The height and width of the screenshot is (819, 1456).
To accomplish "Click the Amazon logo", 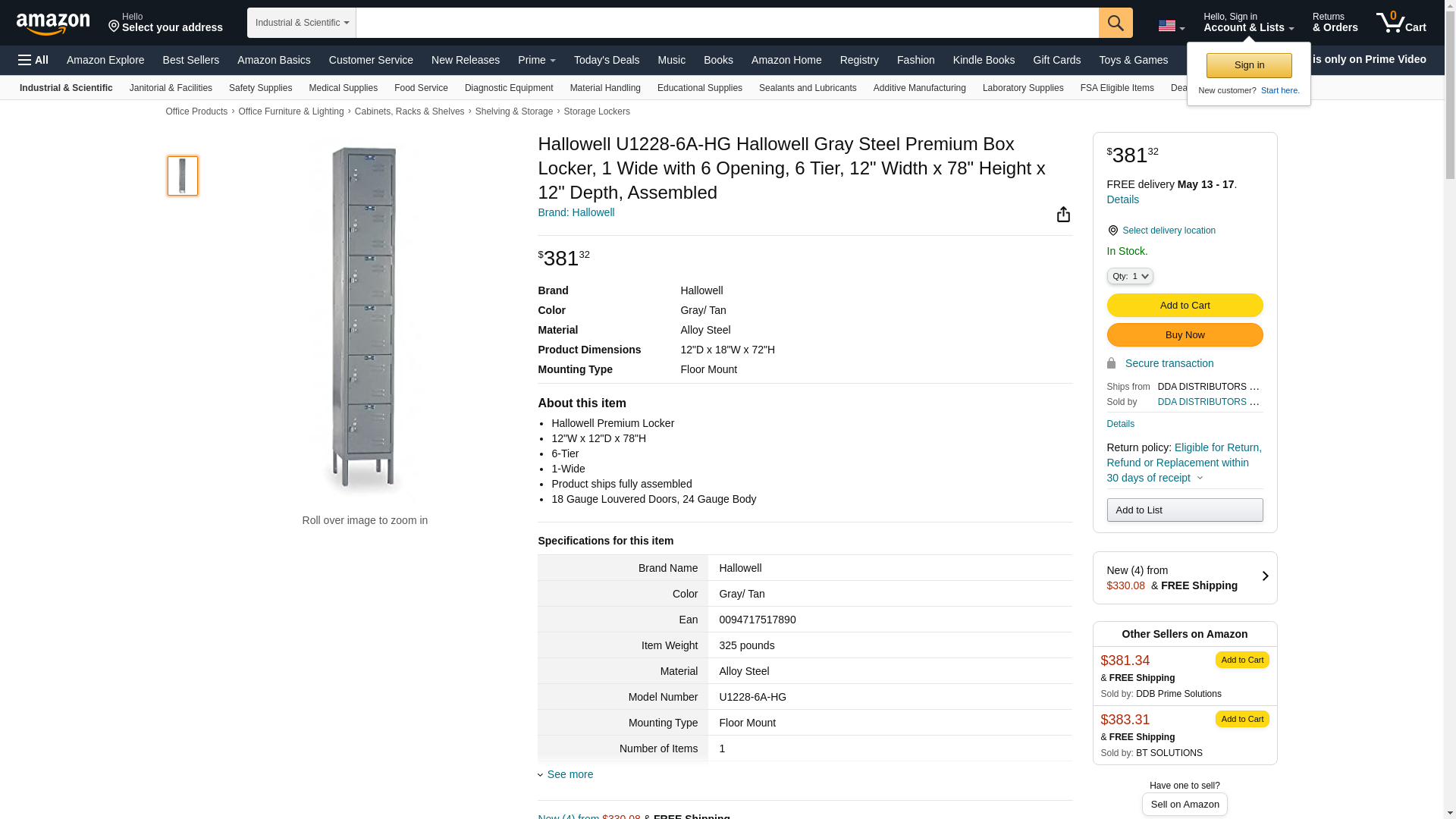I will [53, 24].
